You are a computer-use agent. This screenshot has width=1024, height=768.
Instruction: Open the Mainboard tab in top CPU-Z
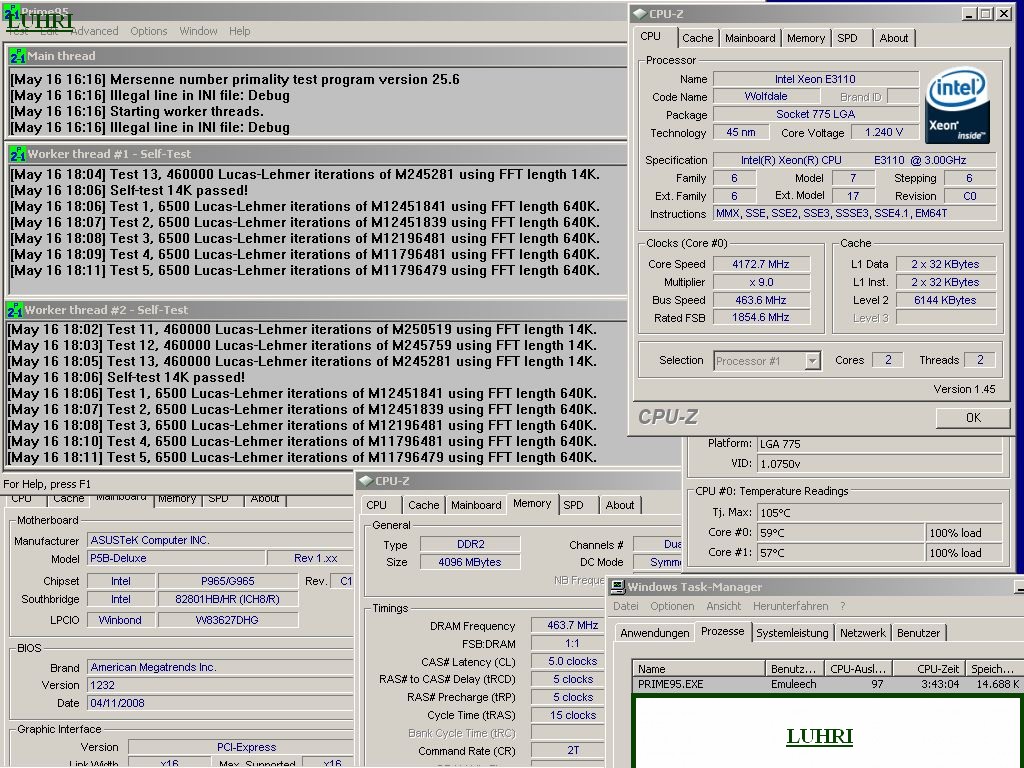pos(750,38)
